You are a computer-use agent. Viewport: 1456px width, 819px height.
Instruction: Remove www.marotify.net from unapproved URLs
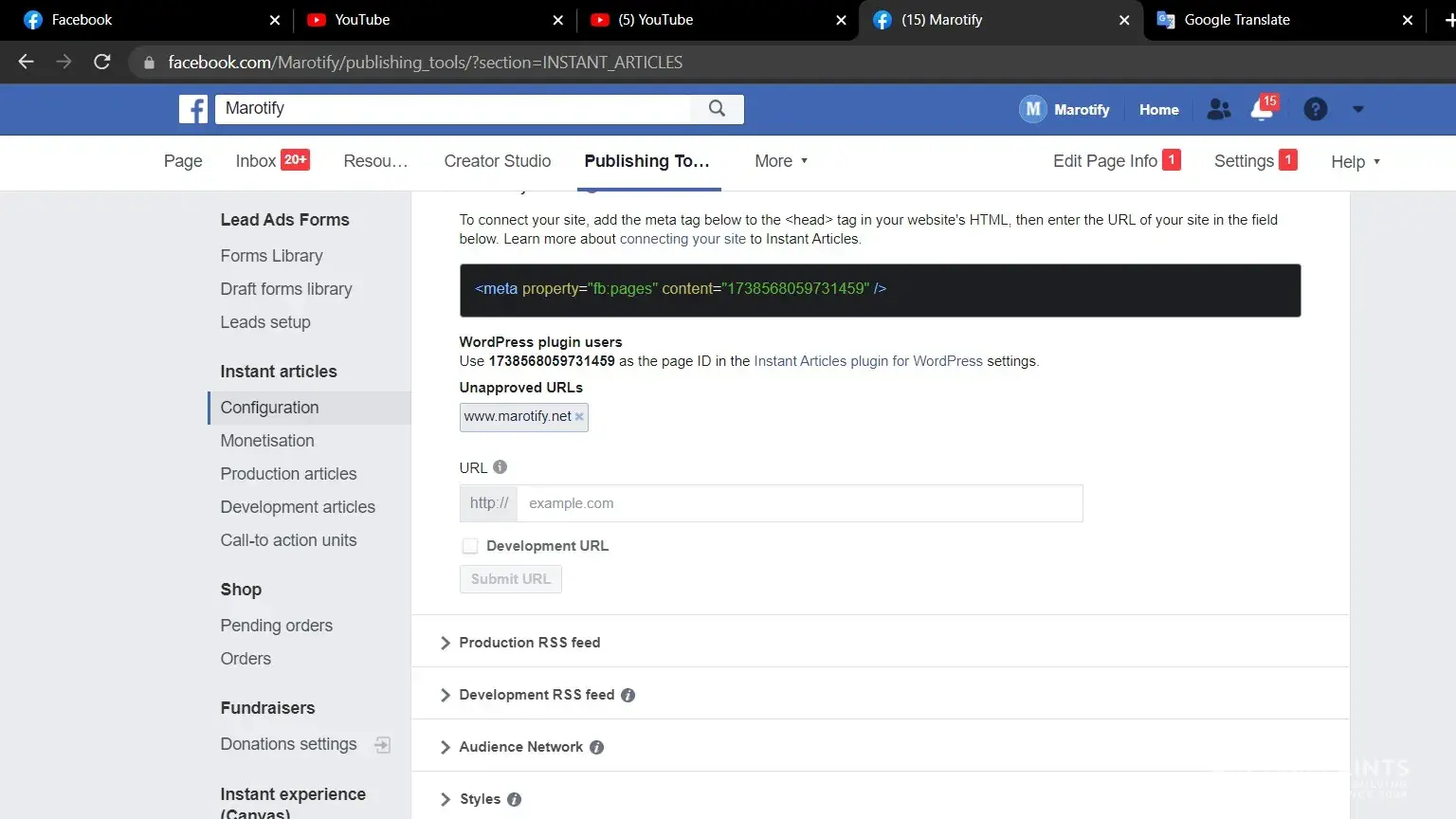(x=579, y=417)
